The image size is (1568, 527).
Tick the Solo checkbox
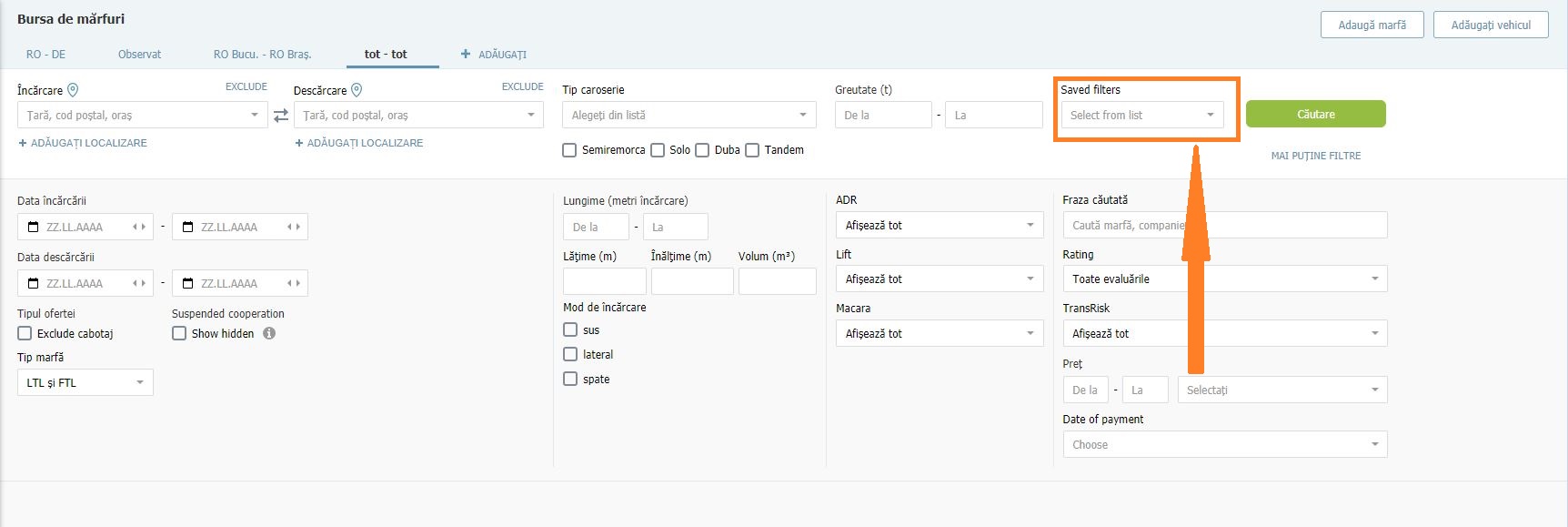(x=658, y=150)
